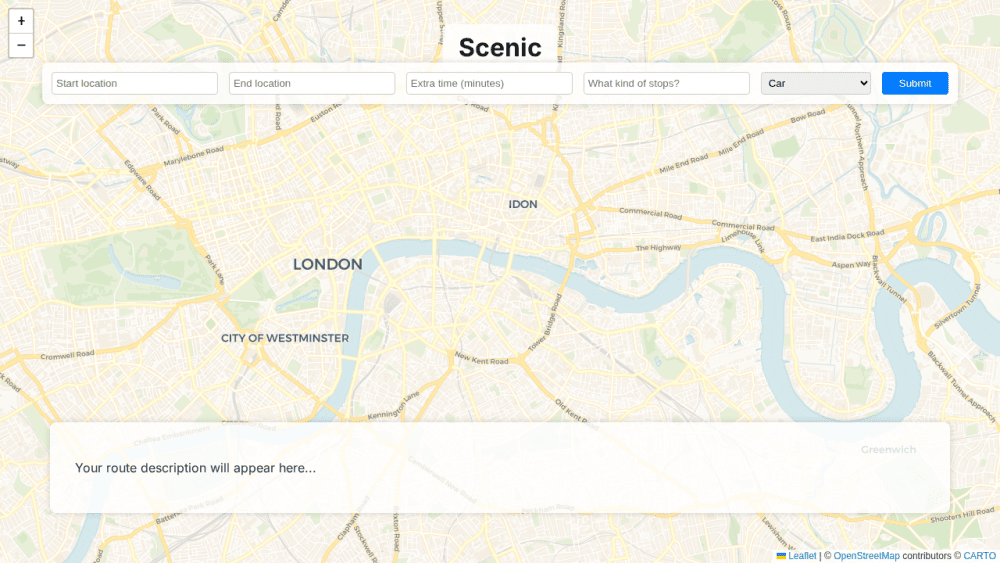The height and width of the screenshot is (563, 1000).
Task: Click the Start location field
Action: point(135,84)
